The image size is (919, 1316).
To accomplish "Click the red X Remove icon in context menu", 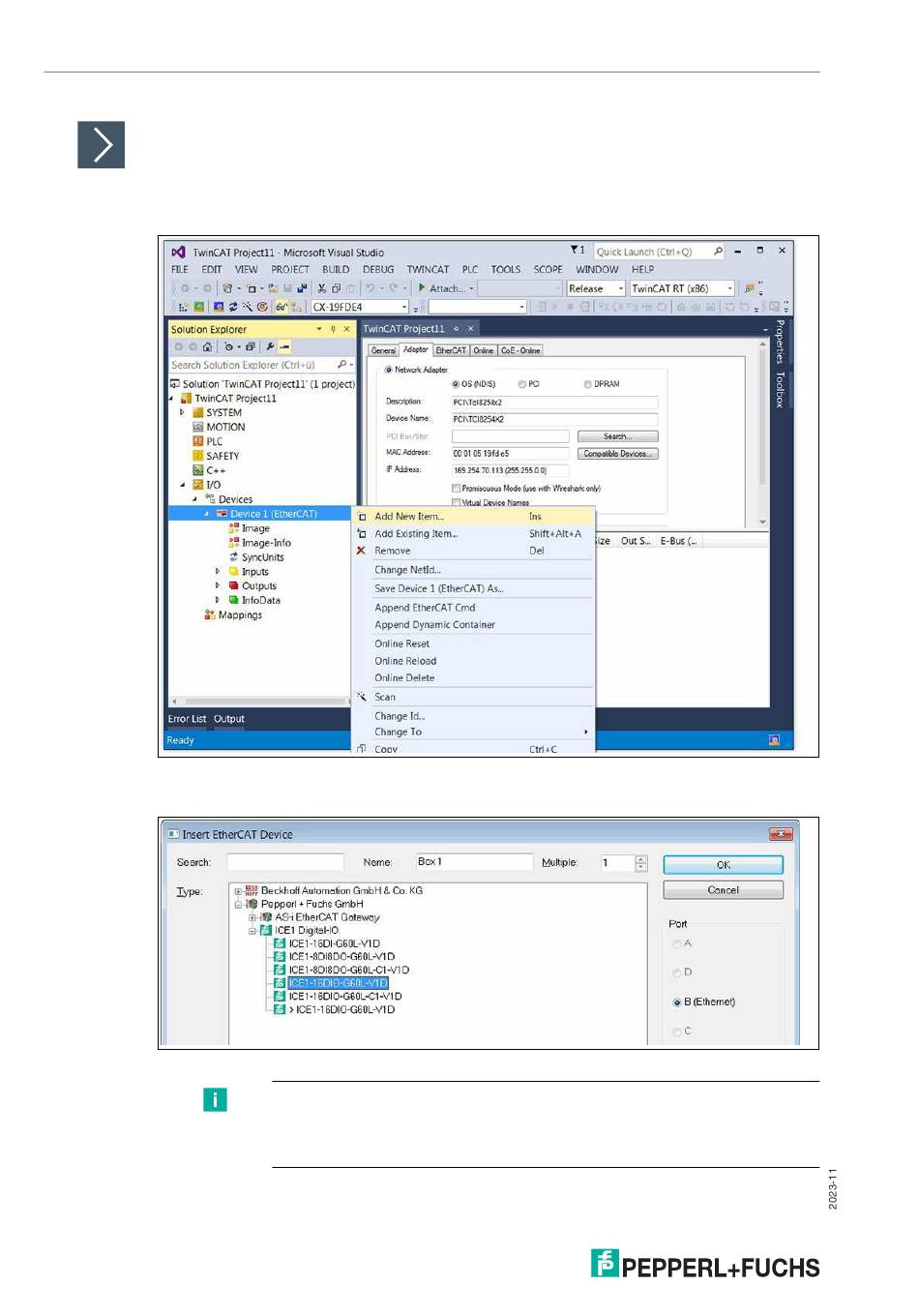I will click(361, 551).
